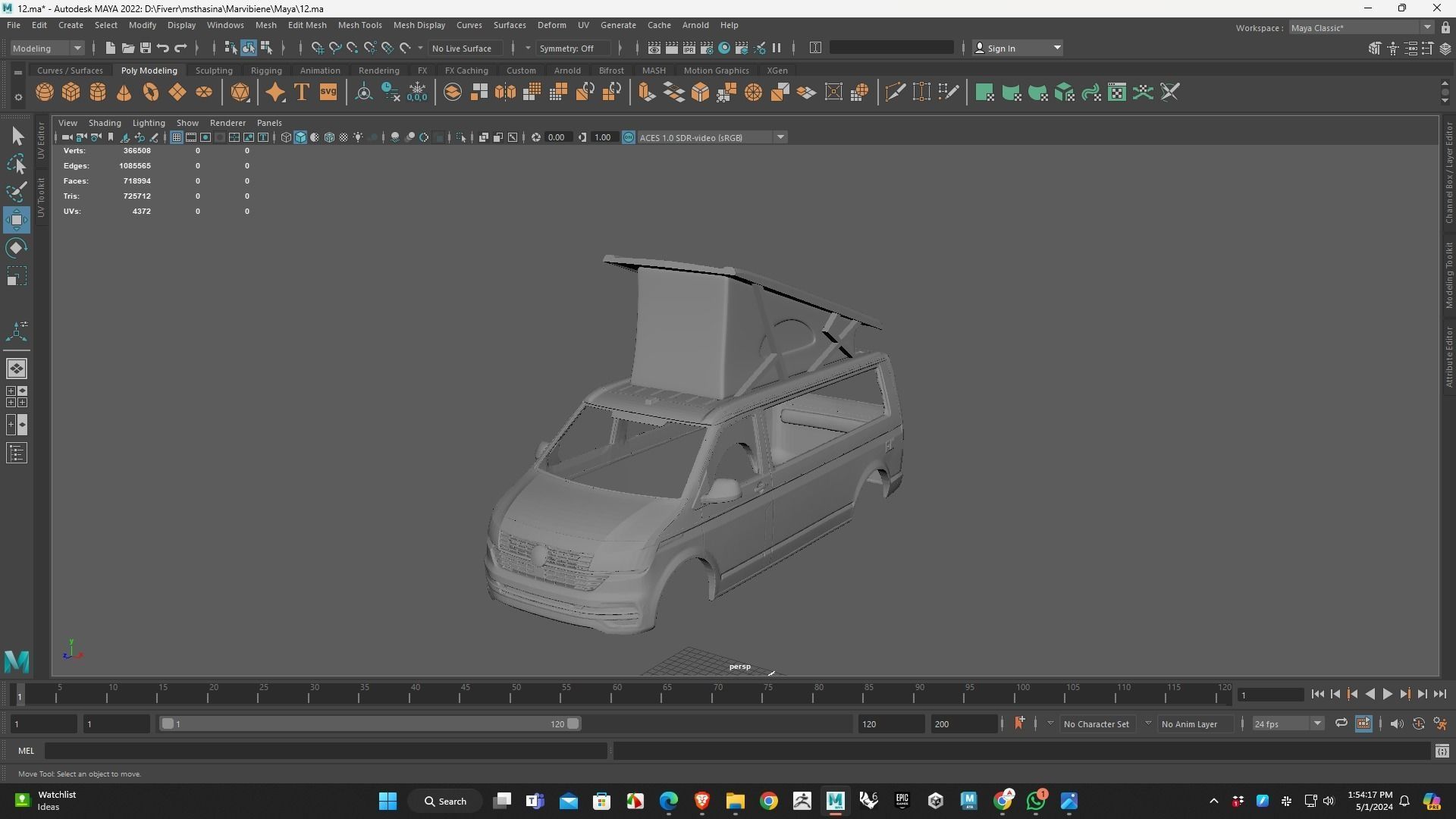Click the SVG import shelf icon
The width and height of the screenshot is (1456, 819).
click(x=328, y=93)
